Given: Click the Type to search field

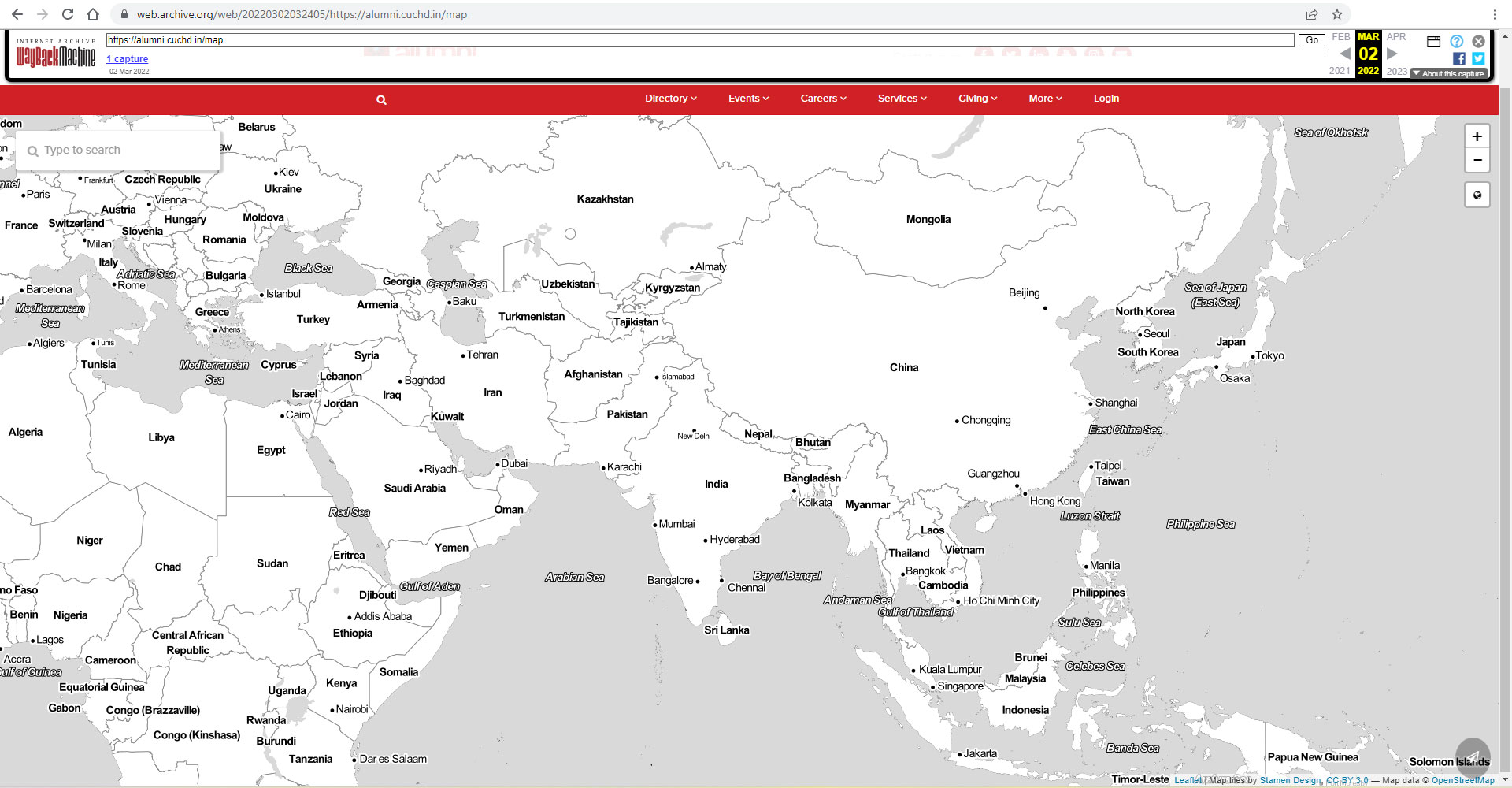Looking at the screenshot, I should click(118, 150).
